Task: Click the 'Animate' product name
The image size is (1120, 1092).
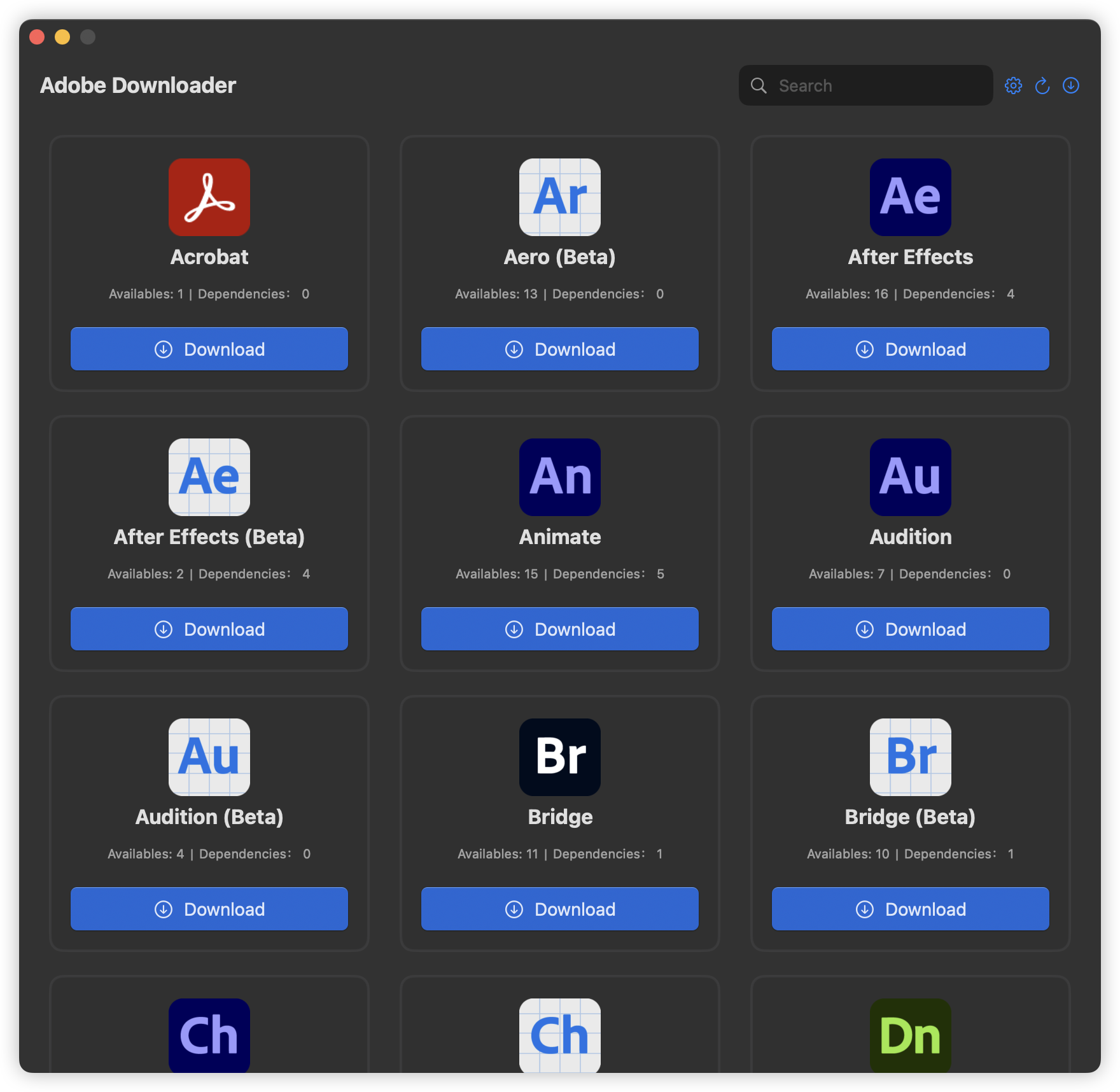Action: [x=560, y=537]
